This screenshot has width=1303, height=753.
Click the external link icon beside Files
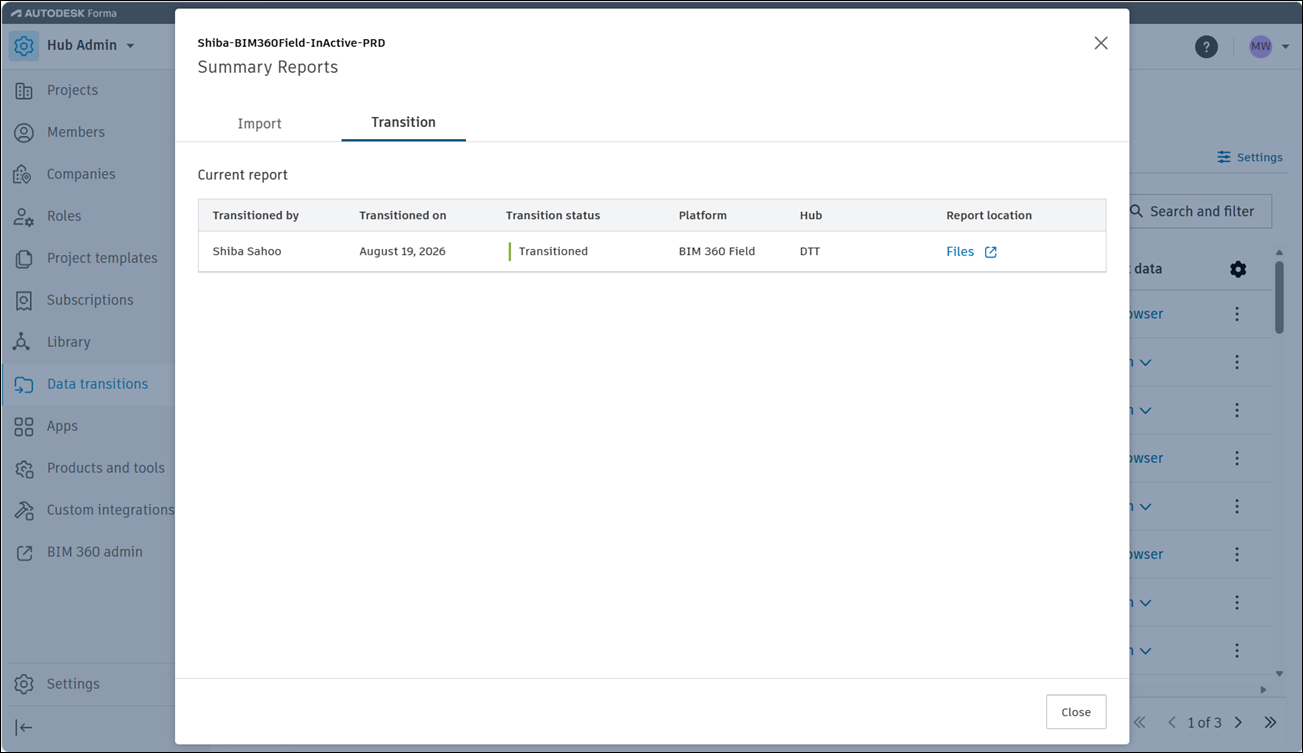click(991, 252)
